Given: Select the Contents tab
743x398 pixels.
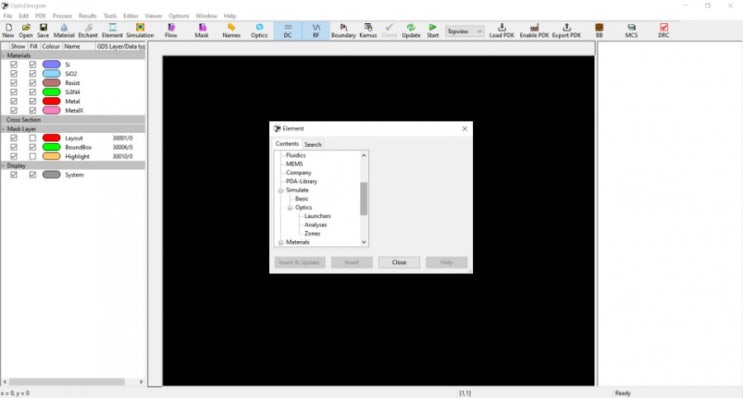Looking at the screenshot, I should coord(287,144).
